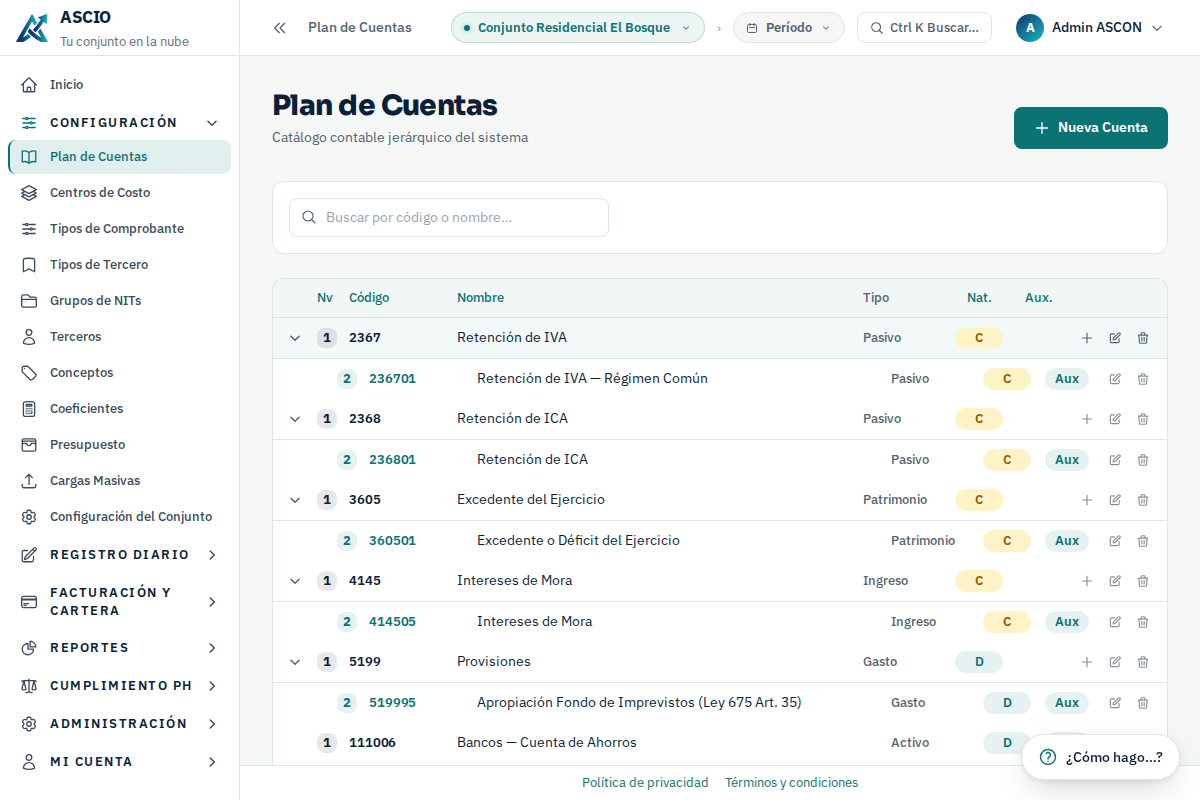
Task: Open Conceptos page
Action: point(120,373)
